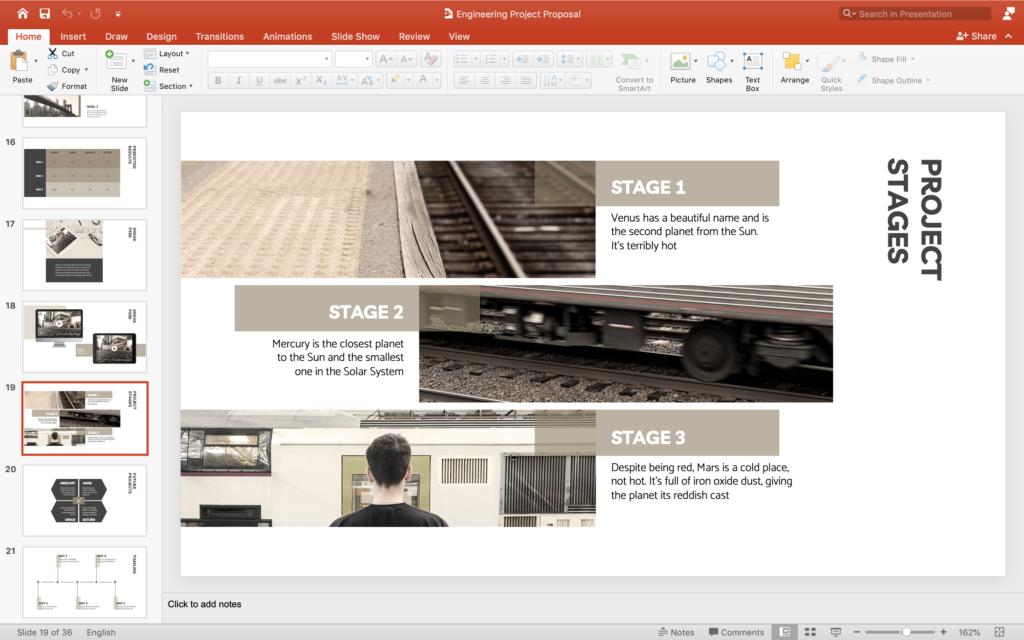Increase font size

pos(386,59)
